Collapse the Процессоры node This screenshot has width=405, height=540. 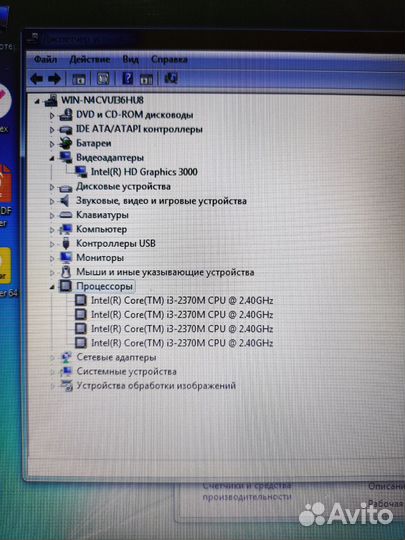click(52, 287)
